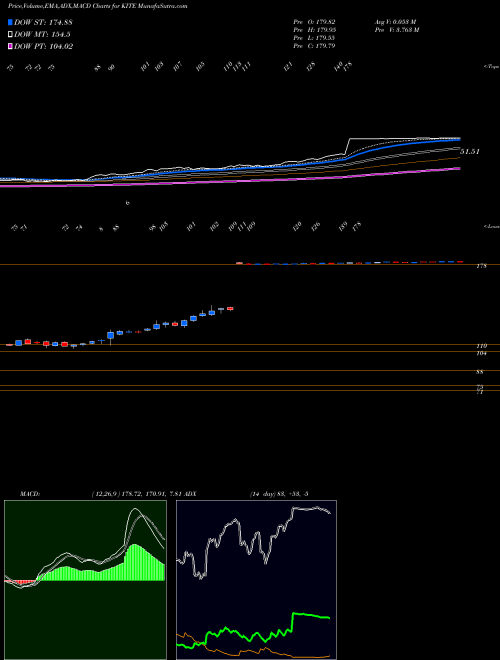Click the 'Pre C: 179.79' value
This screenshot has width=500, height=660.
pyautogui.click(x=314, y=45)
